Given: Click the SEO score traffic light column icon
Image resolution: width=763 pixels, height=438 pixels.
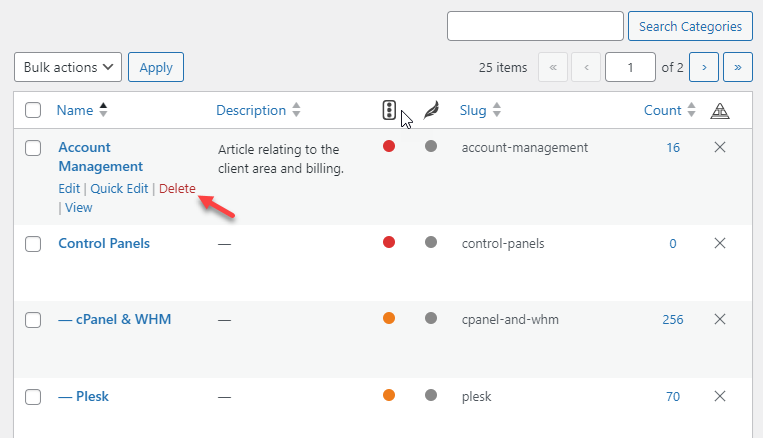Looking at the screenshot, I should tap(389, 110).
